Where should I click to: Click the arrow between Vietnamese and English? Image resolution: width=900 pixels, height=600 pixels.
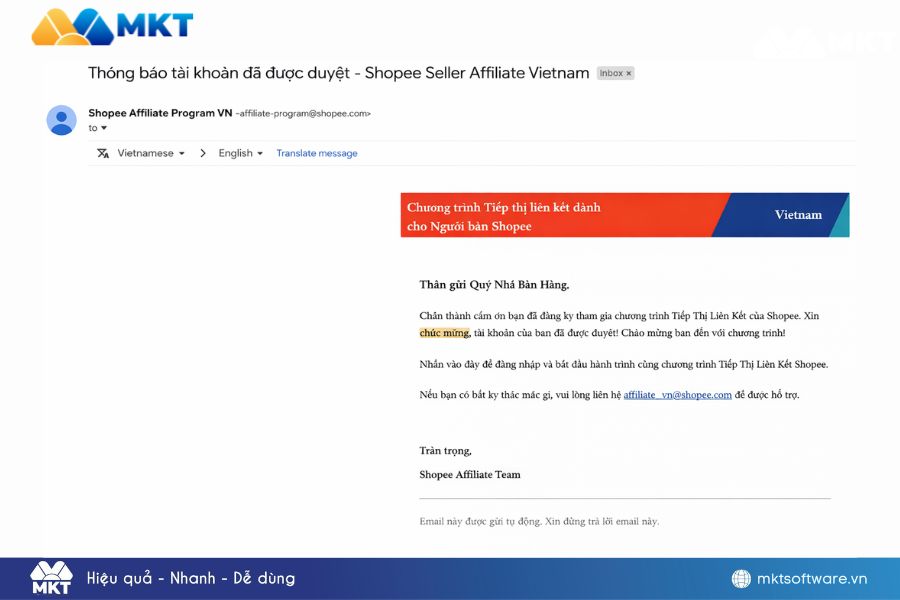coord(203,153)
